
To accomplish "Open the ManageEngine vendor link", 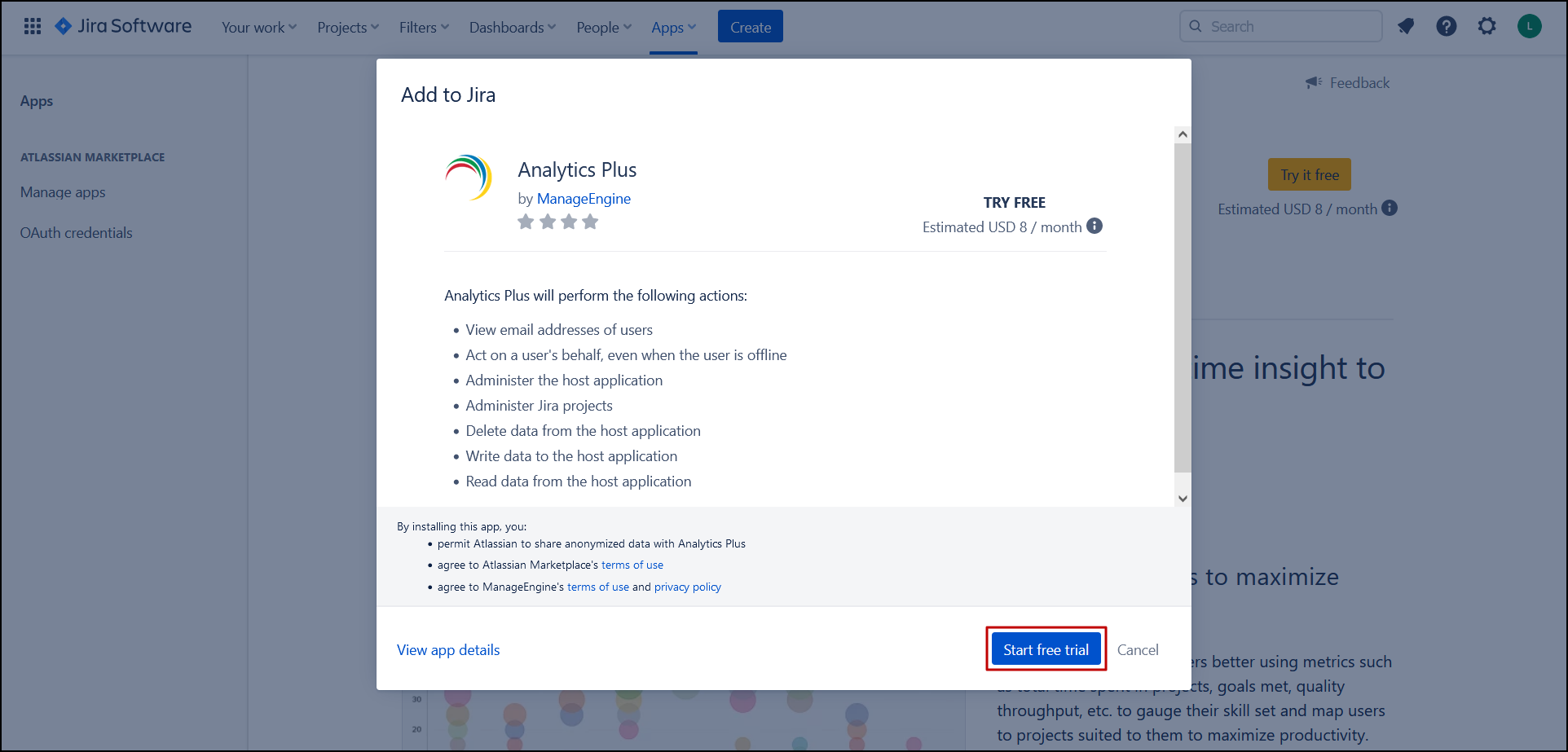I will click(x=584, y=199).
